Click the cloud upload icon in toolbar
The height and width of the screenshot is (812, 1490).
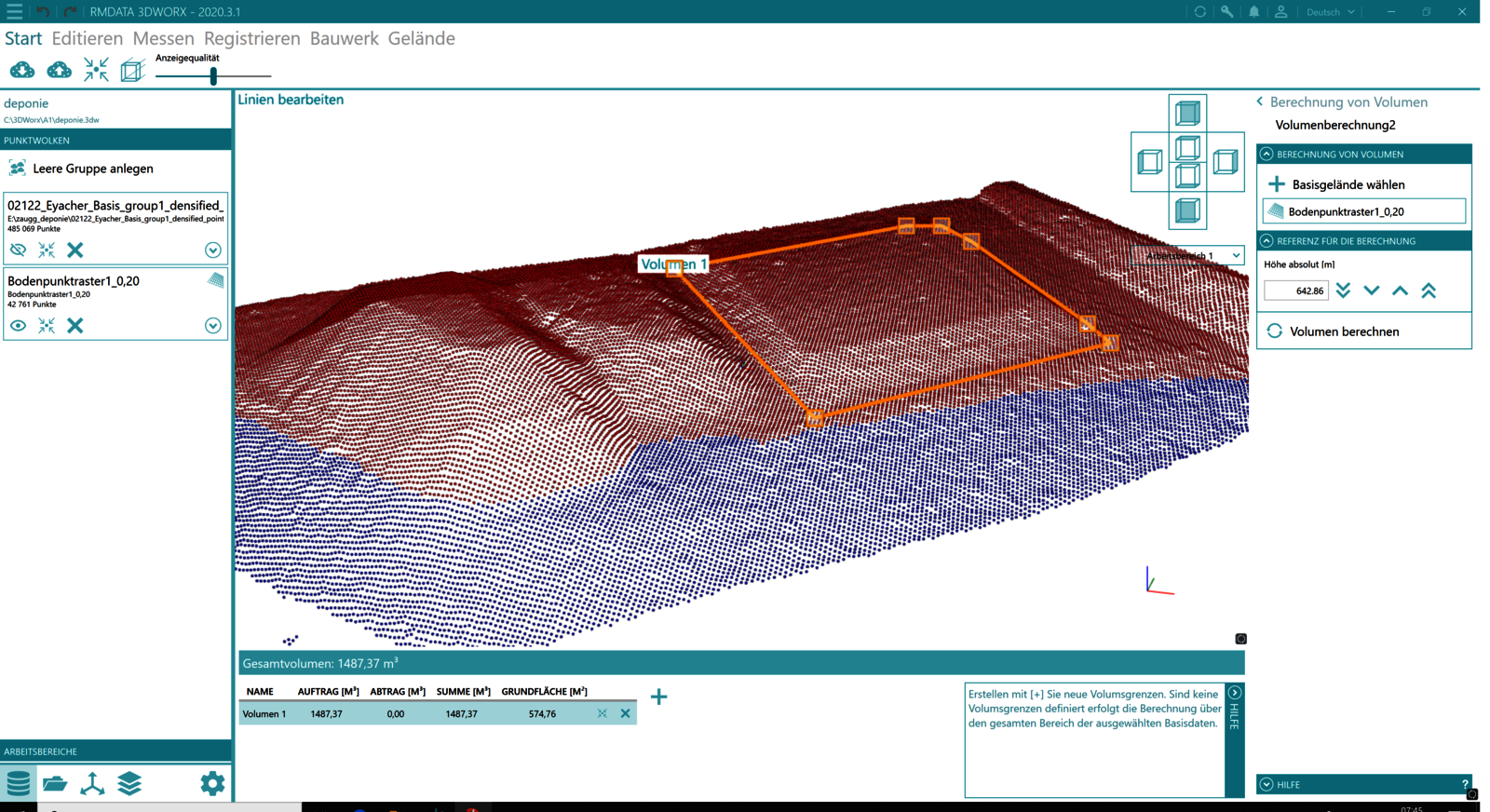pos(60,70)
